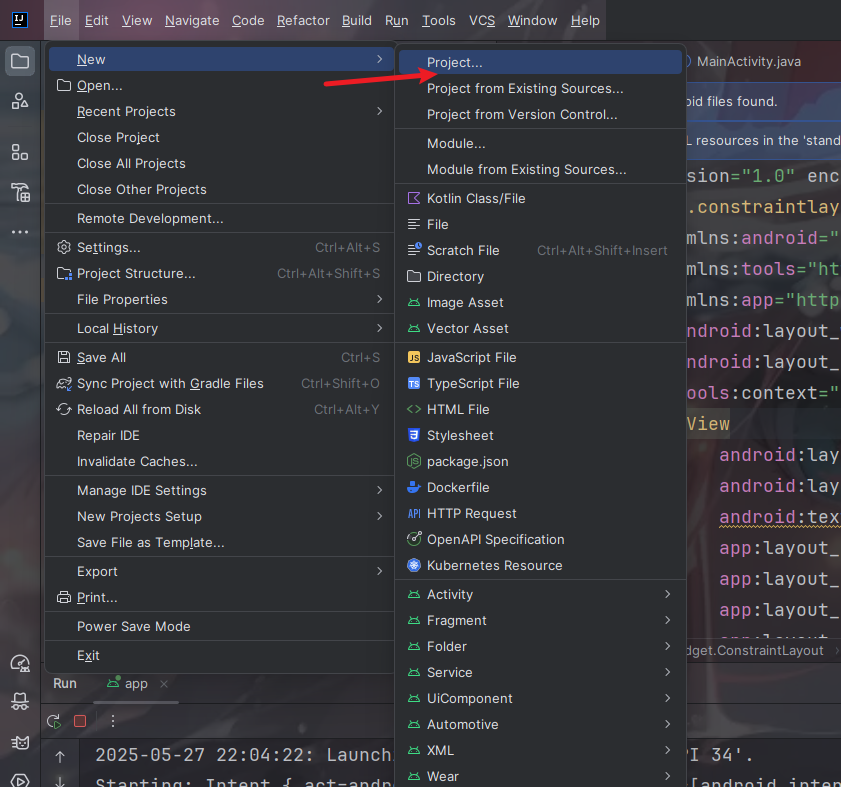Viewport: 841px width, 787px height.
Task: Open the Build menu
Action: point(357,20)
